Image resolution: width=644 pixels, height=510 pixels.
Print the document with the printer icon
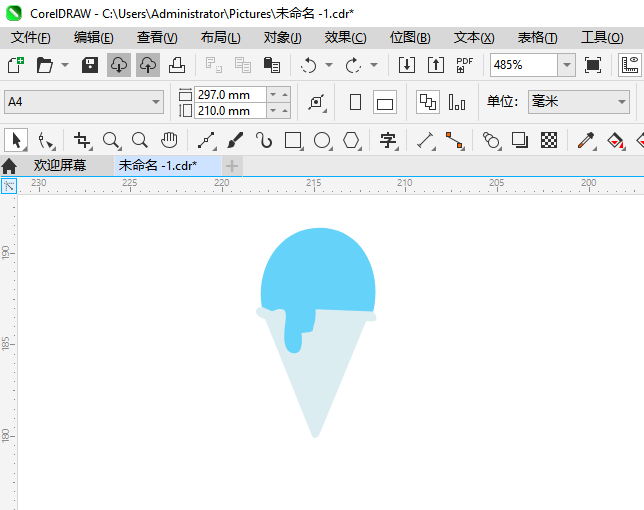(x=177, y=65)
